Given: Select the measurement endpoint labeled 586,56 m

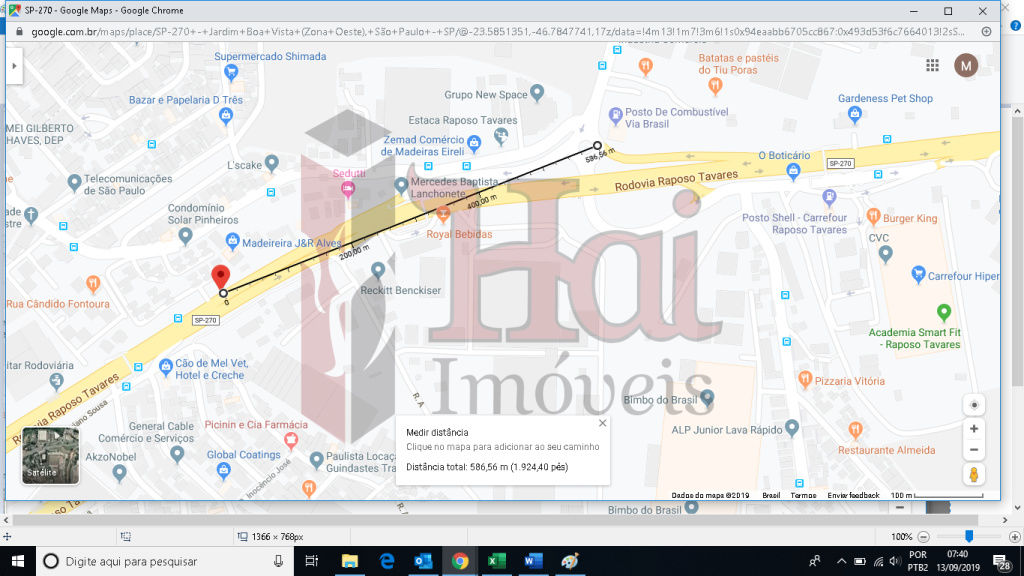Looking at the screenshot, I should [597, 146].
